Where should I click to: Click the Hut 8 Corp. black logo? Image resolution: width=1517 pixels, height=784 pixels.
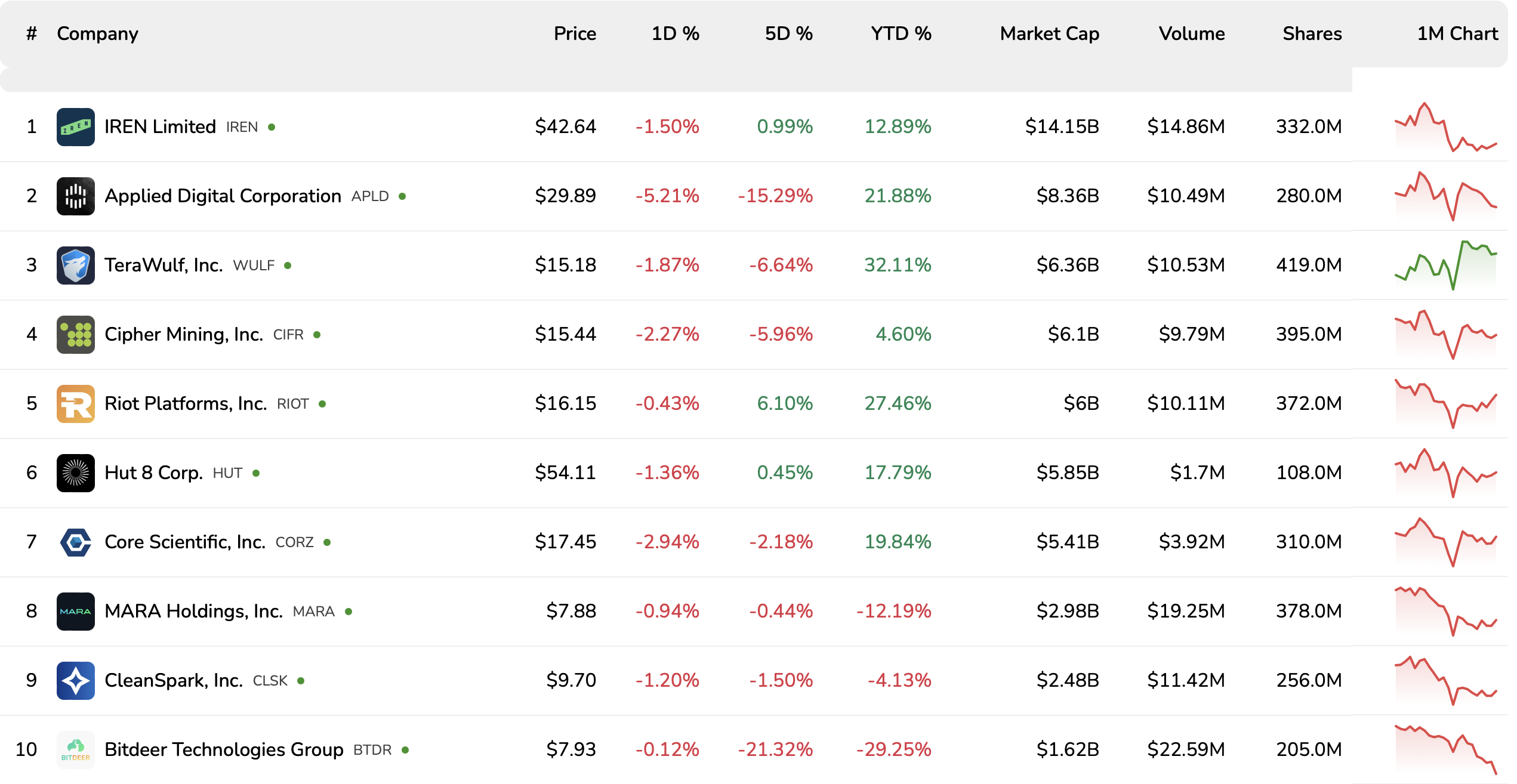pos(75,473)
